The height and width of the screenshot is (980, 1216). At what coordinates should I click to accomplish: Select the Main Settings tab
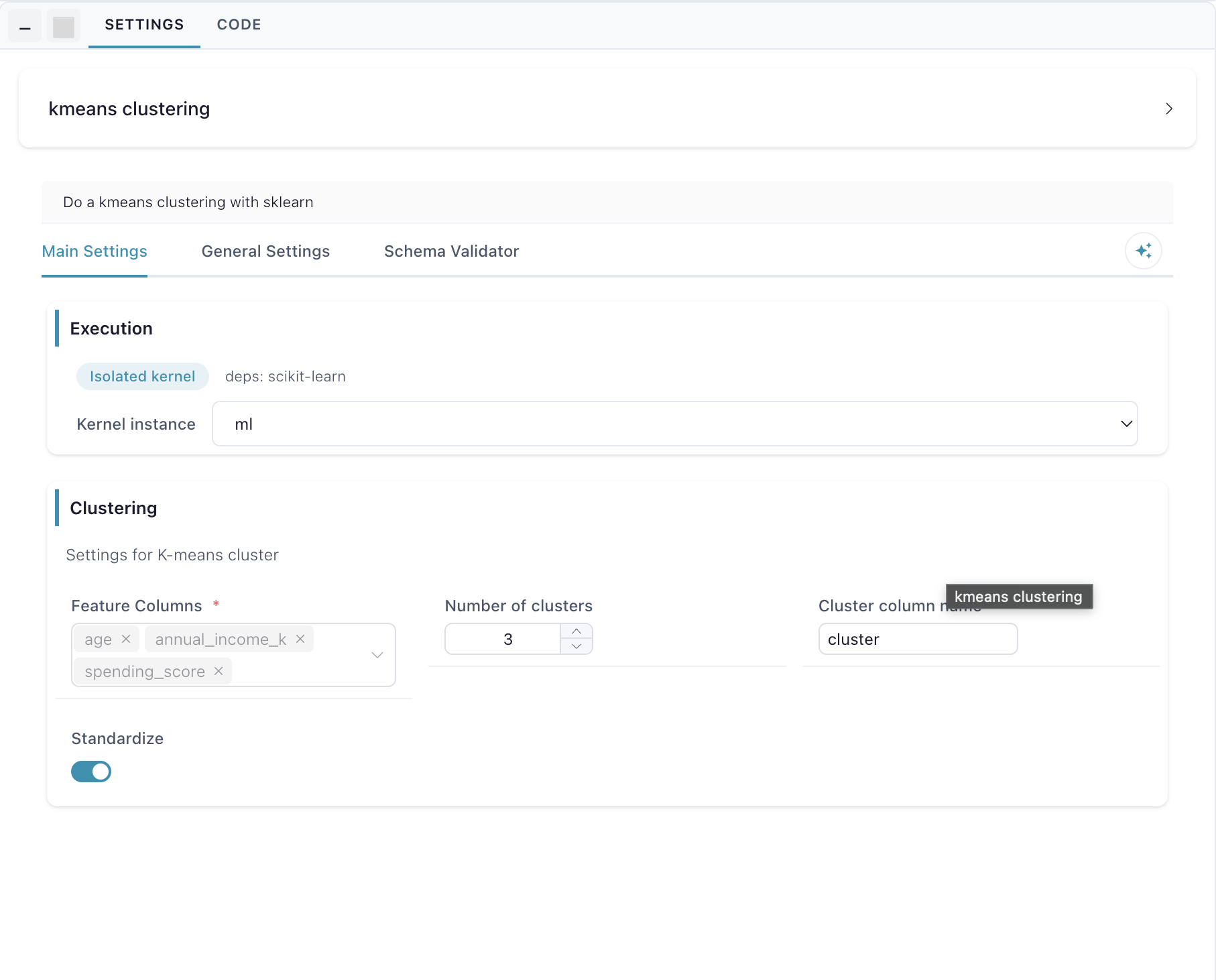tap(95, 251)
